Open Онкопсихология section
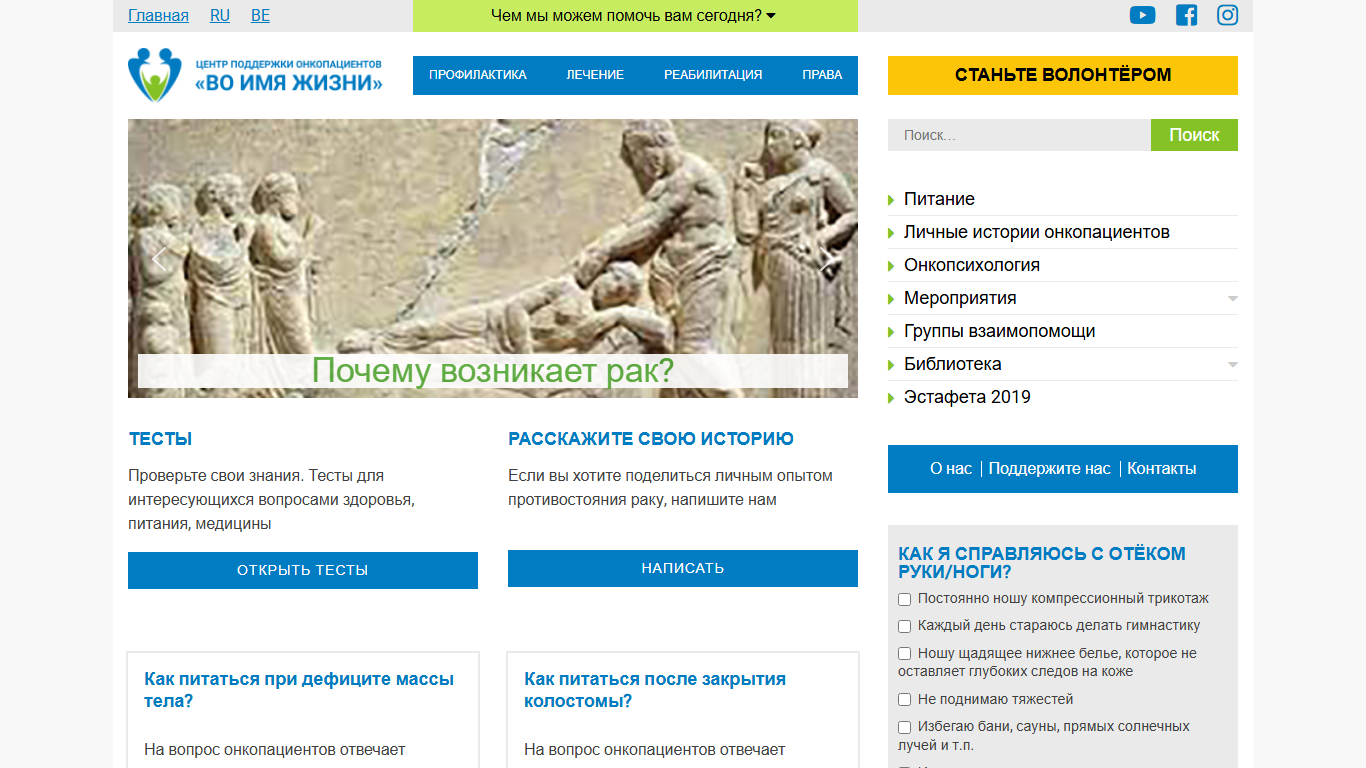Screen dimensions: 1366x768 coord(972,265)
